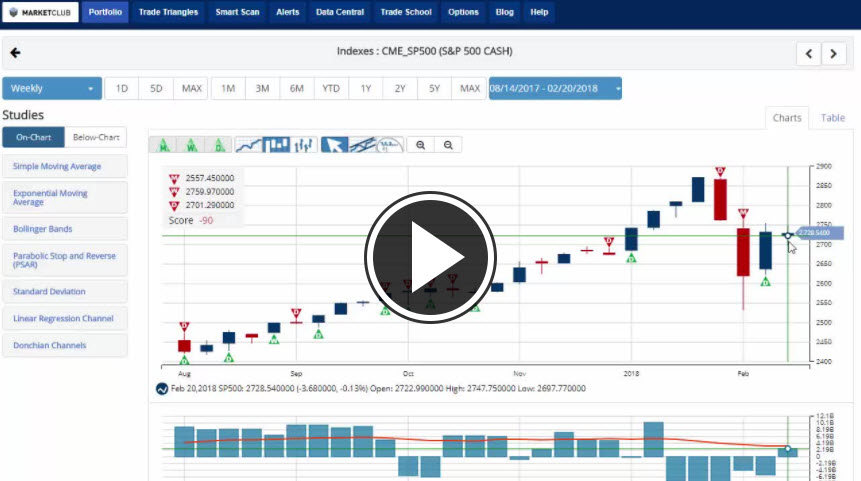Click monthly red triangle in legend

pyautogui.click(x=174, y=178)
